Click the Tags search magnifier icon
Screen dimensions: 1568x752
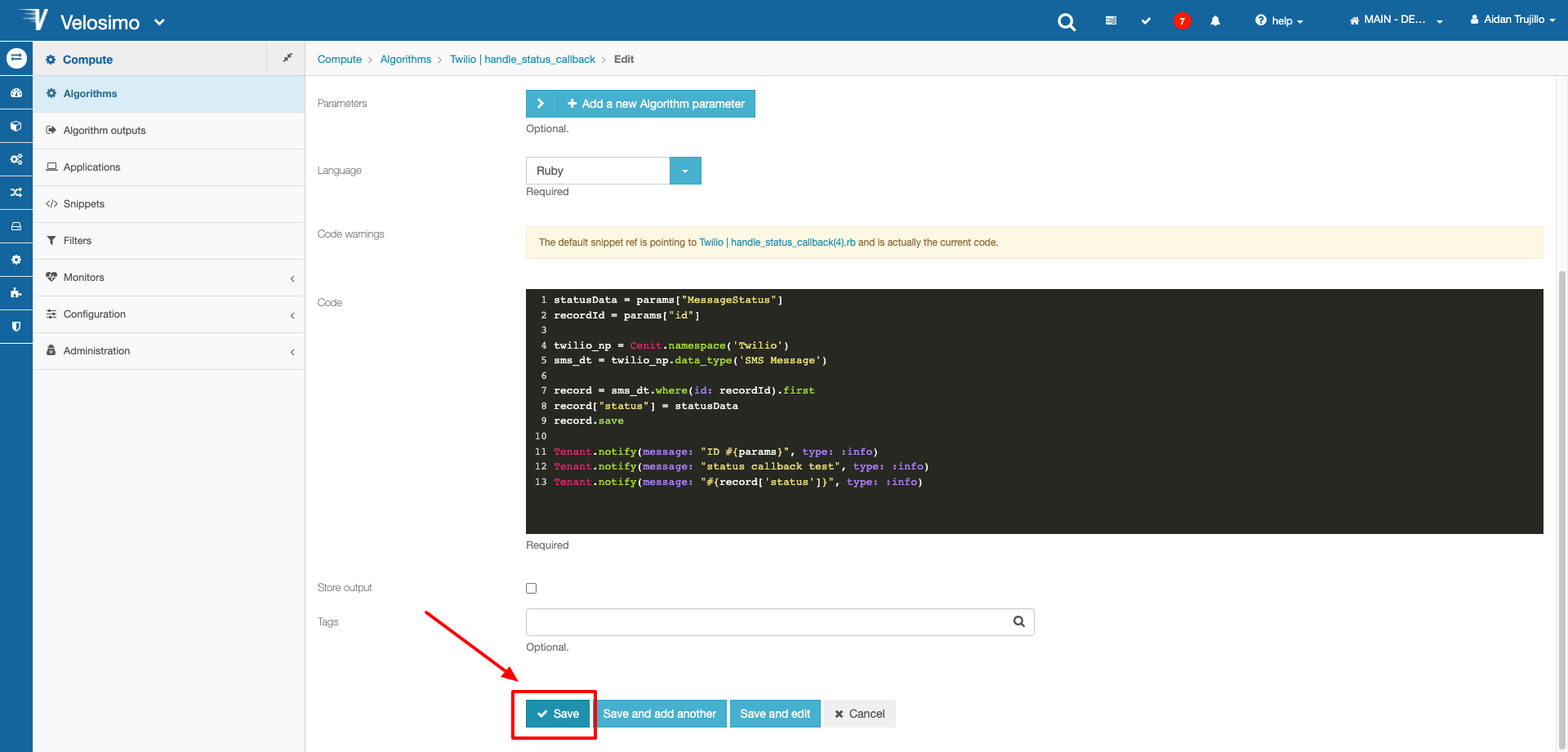tap(1019, 621)
